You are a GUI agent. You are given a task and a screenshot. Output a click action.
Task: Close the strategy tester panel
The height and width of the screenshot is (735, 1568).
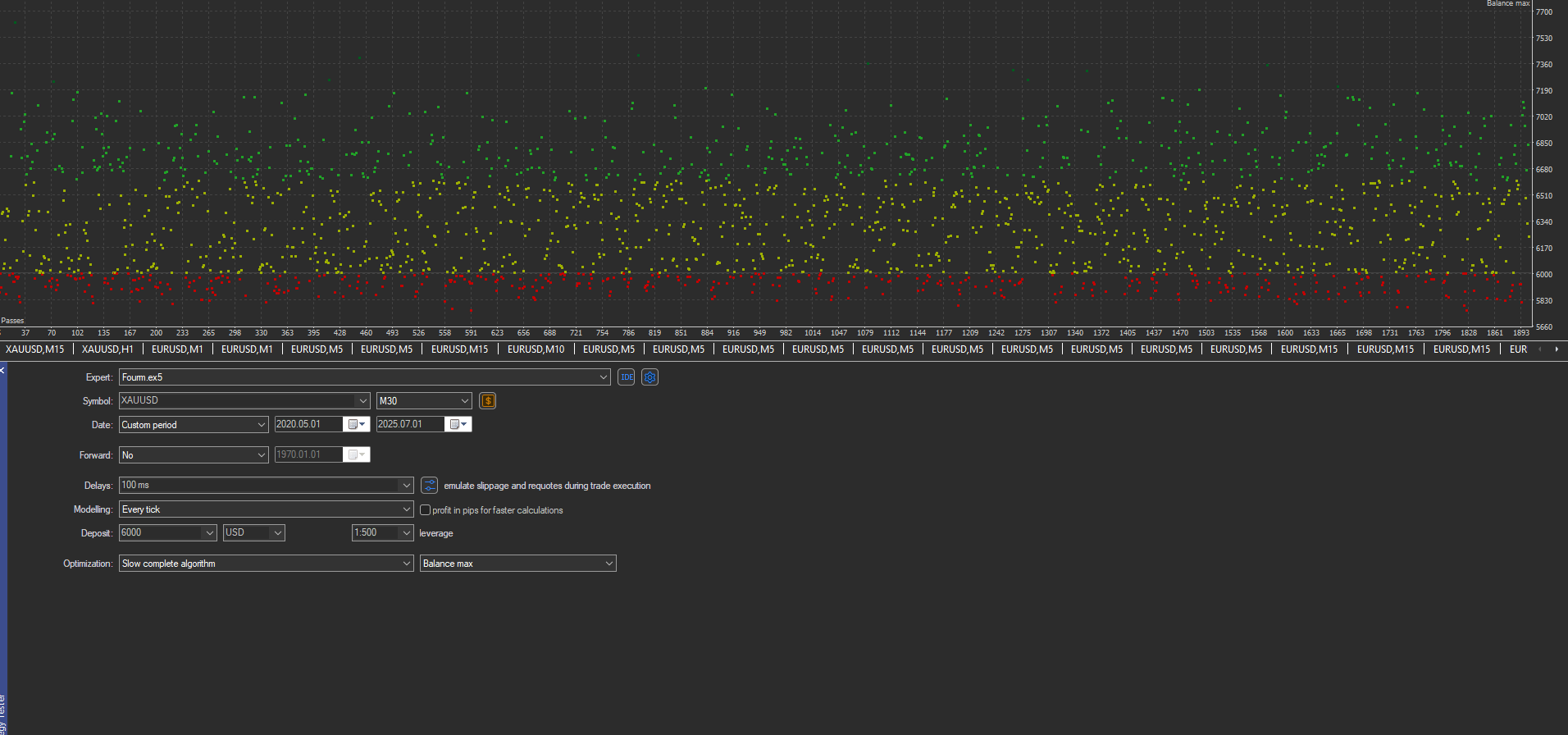(x=2, y=371)
